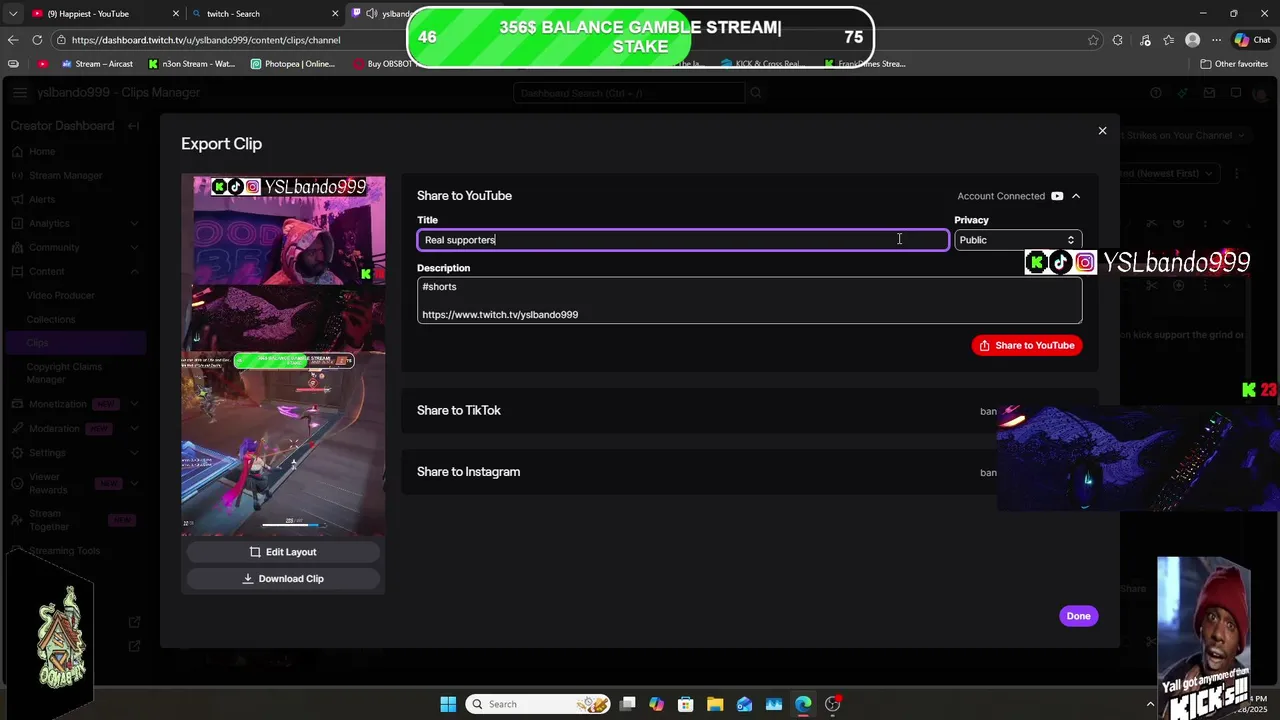This screenshot has height=720, width=1280.
Task: Expand the Share to TikTok section
Action: tap(750, 411)
